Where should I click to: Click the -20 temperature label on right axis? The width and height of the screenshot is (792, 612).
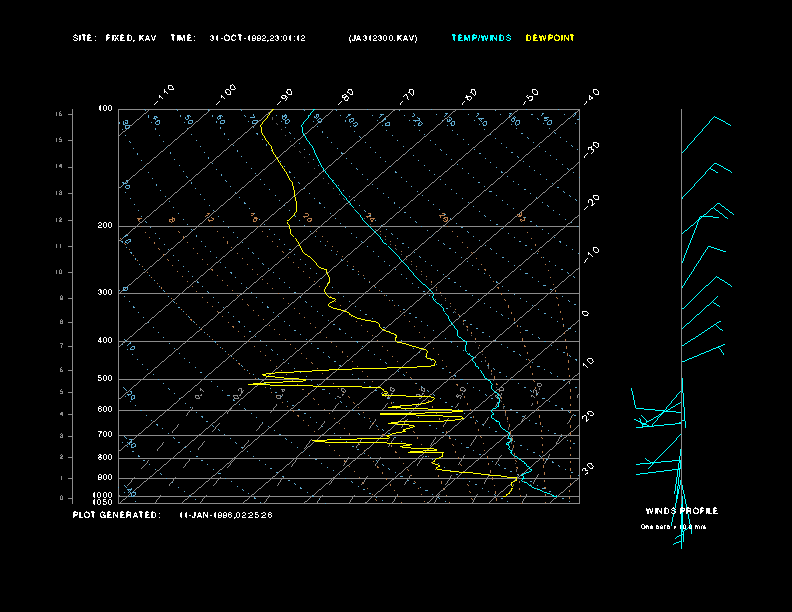[591, 202]
